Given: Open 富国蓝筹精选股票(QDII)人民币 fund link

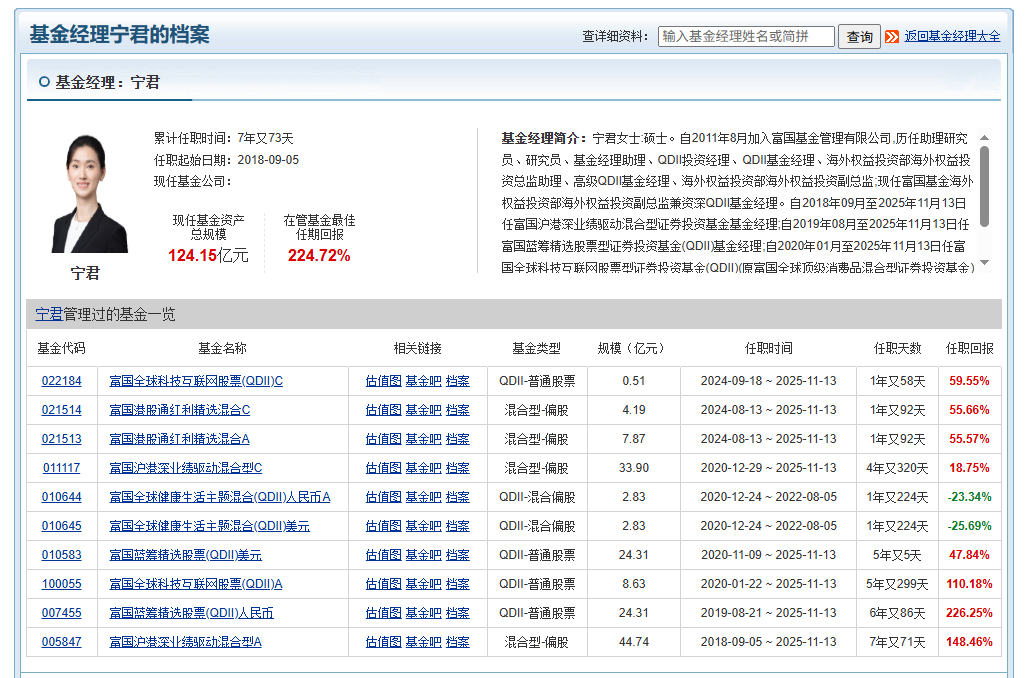Looking at the screenshot, I should (191, 612).
